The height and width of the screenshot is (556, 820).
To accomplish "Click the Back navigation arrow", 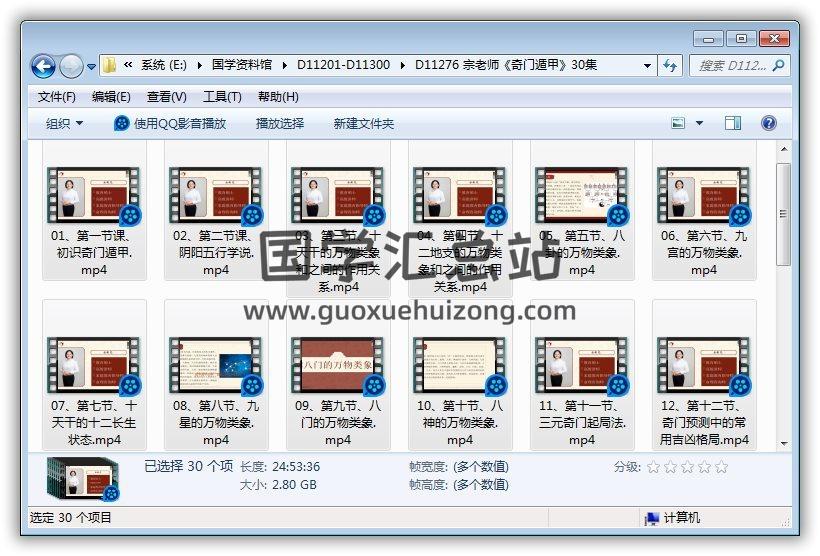I will 43,66.
